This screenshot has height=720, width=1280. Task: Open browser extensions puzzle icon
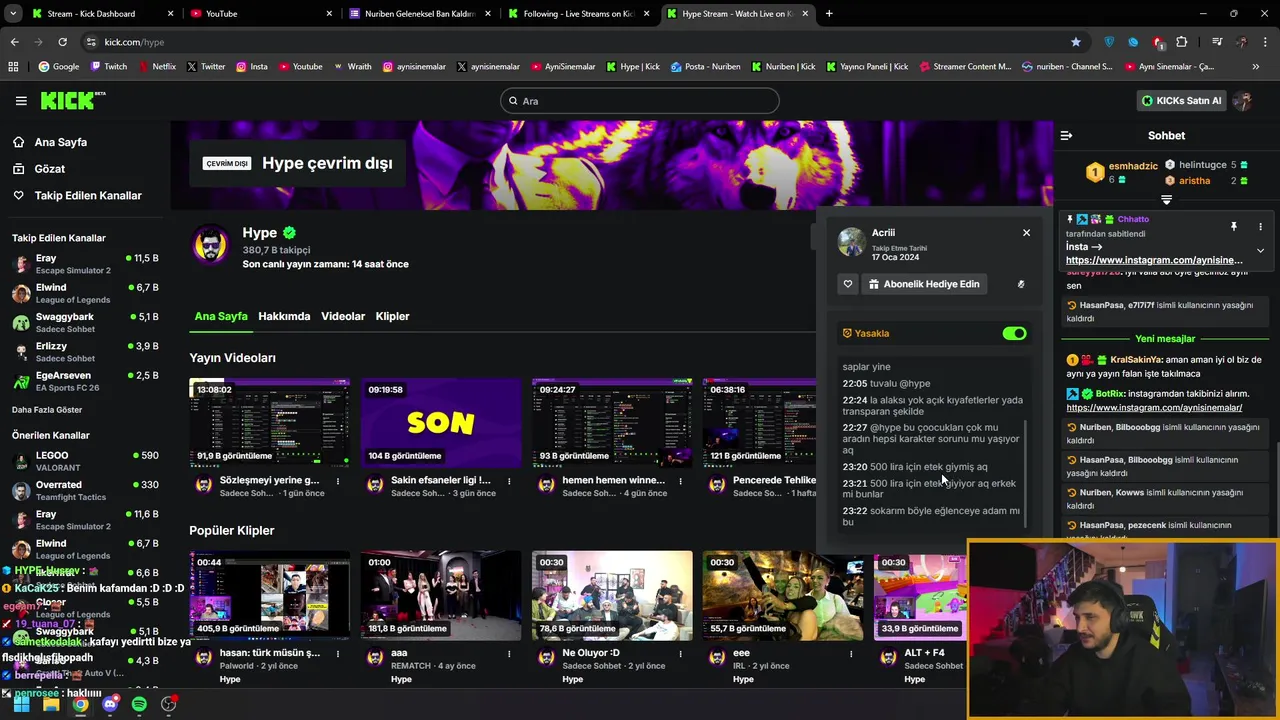tap(1182, 42)
